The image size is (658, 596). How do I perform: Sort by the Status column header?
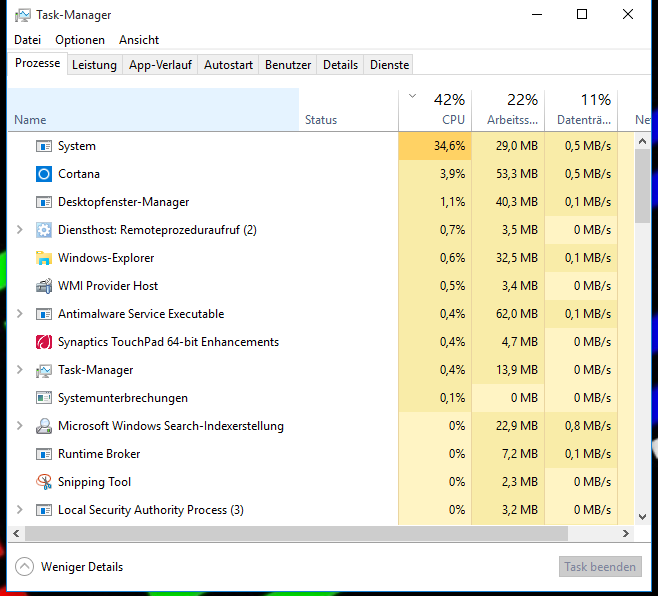coord(349,110)
